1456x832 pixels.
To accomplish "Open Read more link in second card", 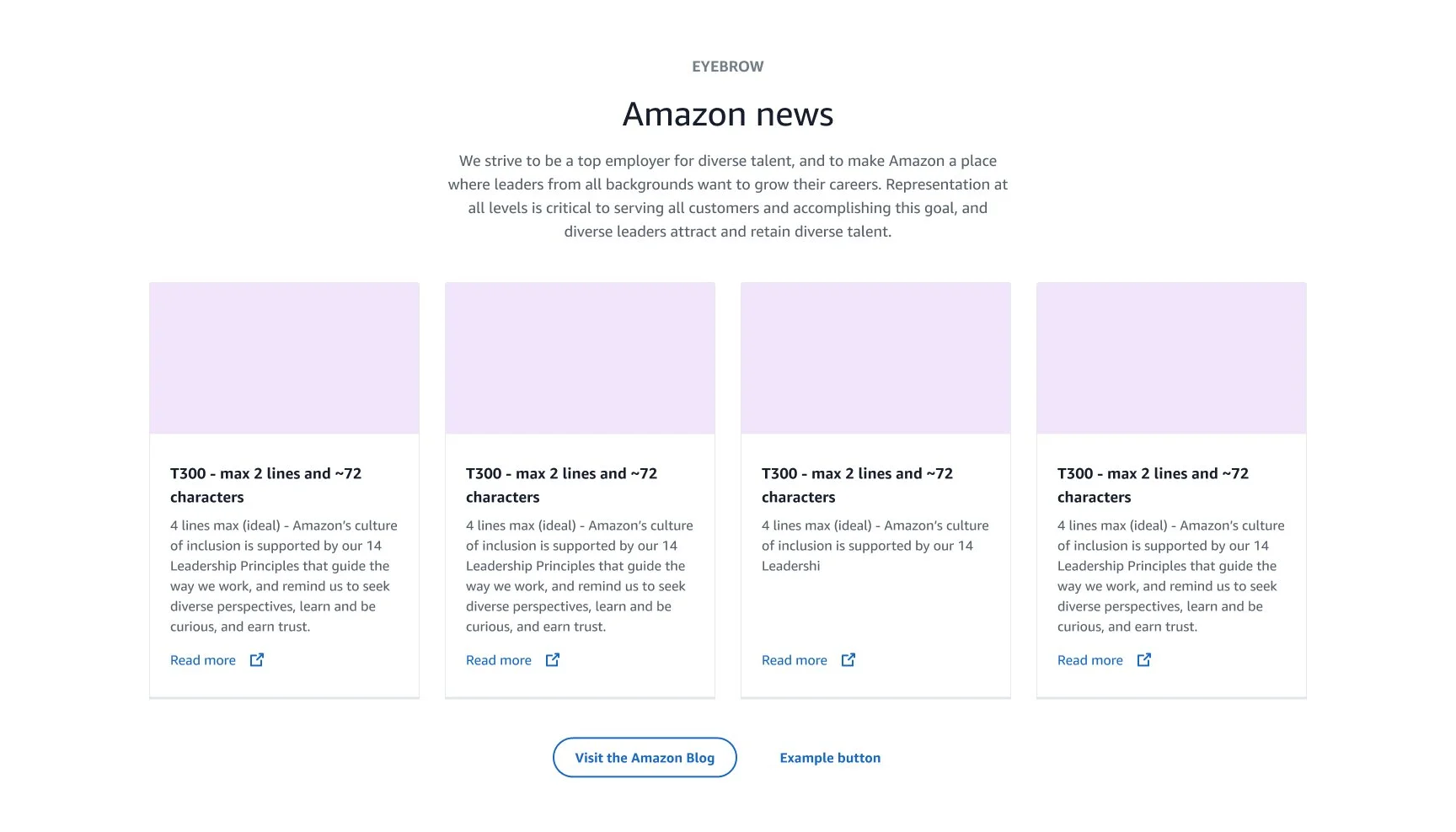I will point(499,660).
